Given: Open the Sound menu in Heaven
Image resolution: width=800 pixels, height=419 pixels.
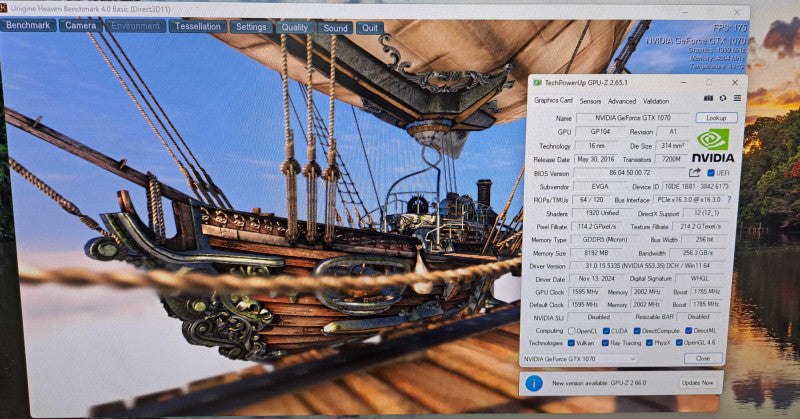Looking at the screenshot, I should tap(335, 28).
